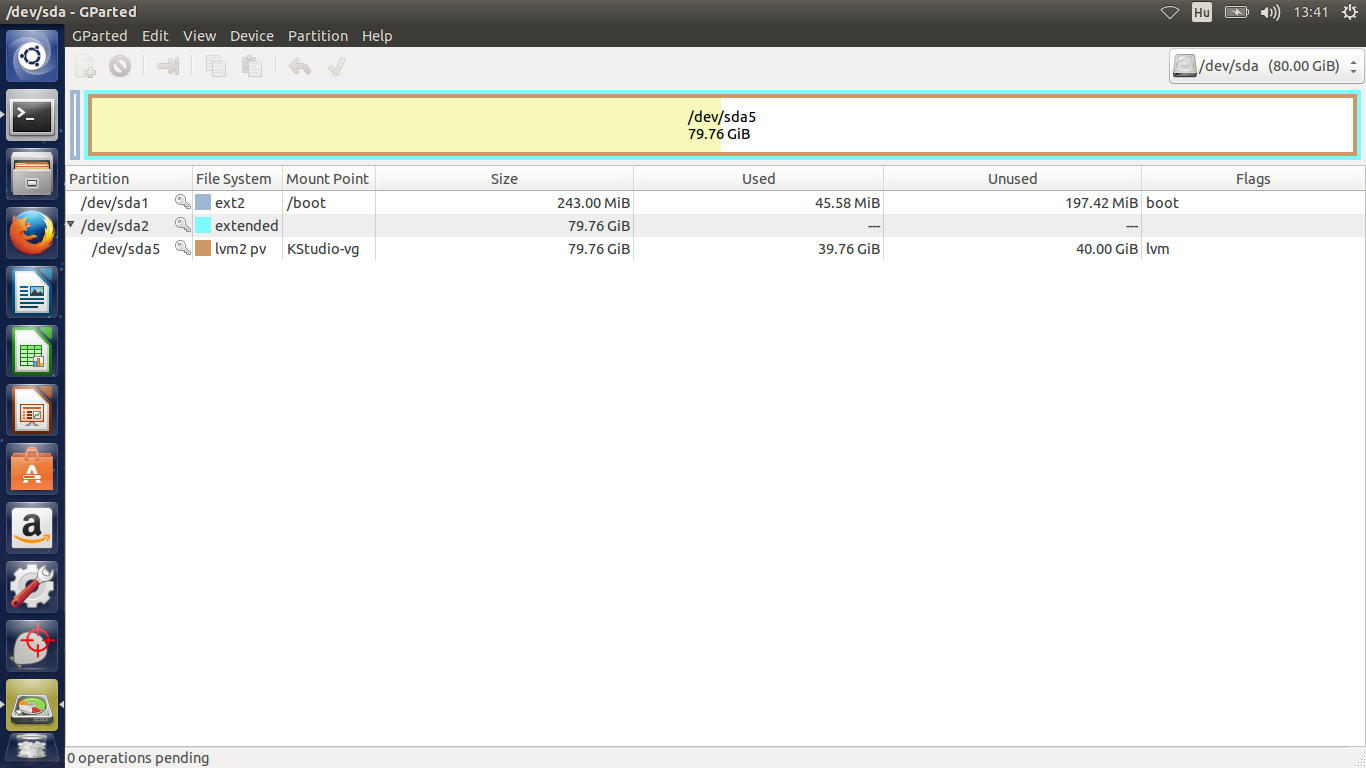Click the ext2 color swatch for sda1
The image size is (1366, 768).
tap(203, 202)
